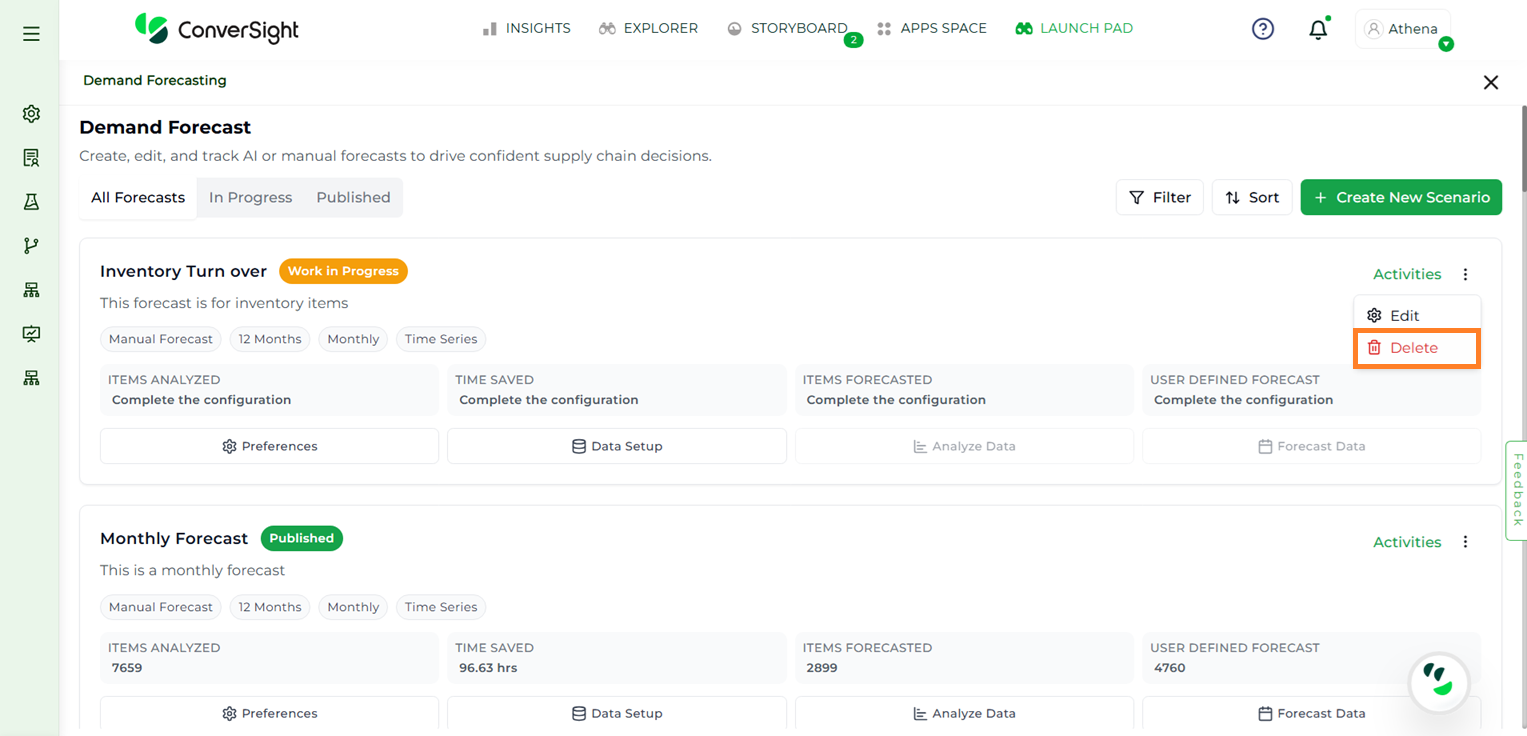Click the ConverSight logo
The height and width of the screenshot is (736, 1527).
(x=217, y=29)
